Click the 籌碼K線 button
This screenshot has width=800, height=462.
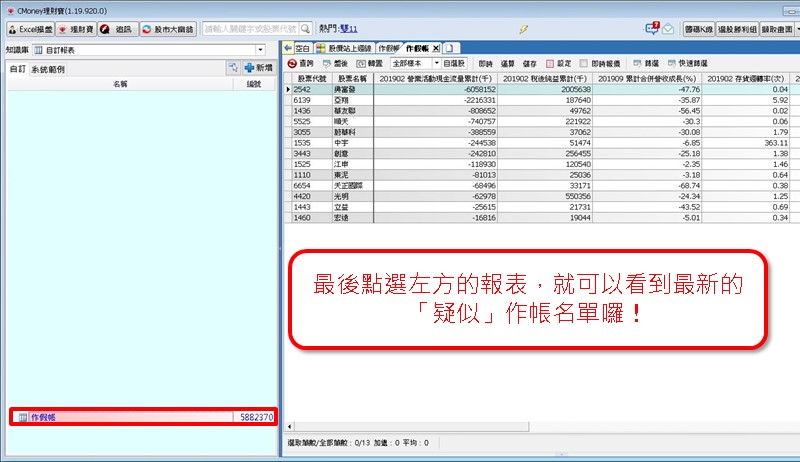coord(699,30)
